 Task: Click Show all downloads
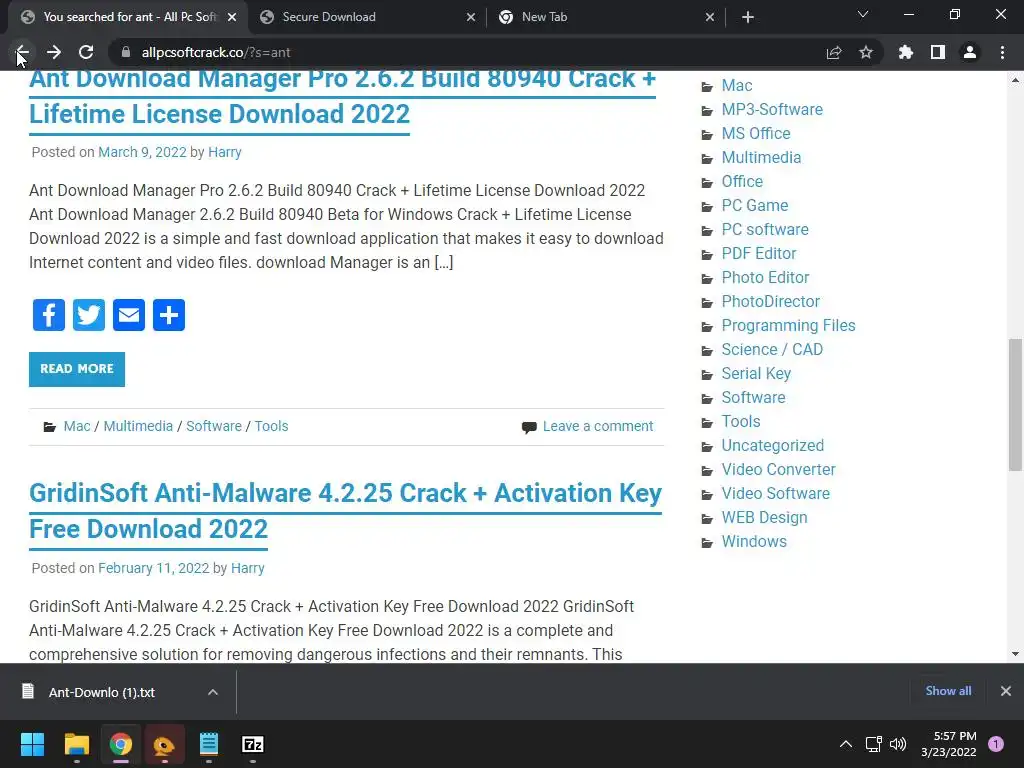click(x=948, y=691)
